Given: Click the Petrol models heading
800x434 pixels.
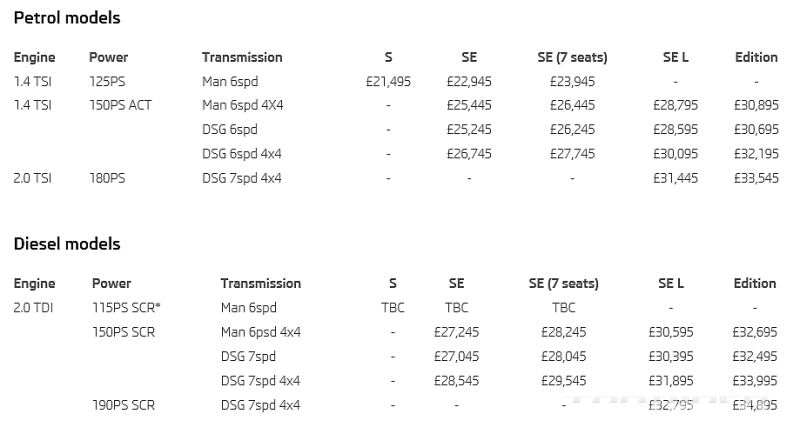Looking at the screenshot, I should tap(67, 18).
